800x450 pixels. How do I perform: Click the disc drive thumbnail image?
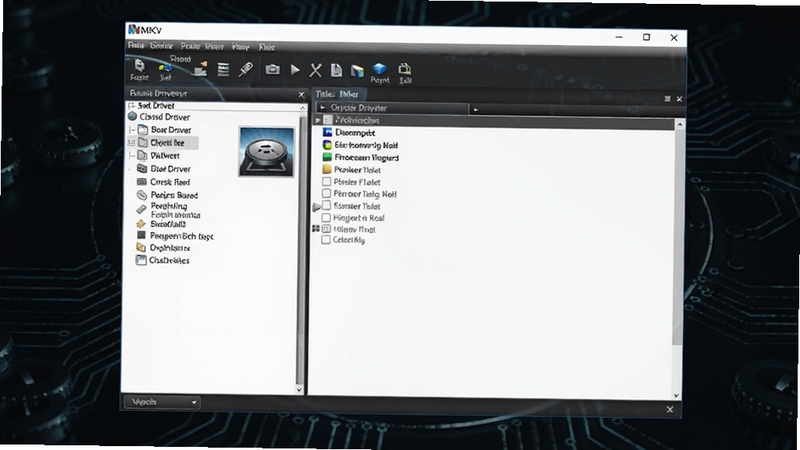266,152
